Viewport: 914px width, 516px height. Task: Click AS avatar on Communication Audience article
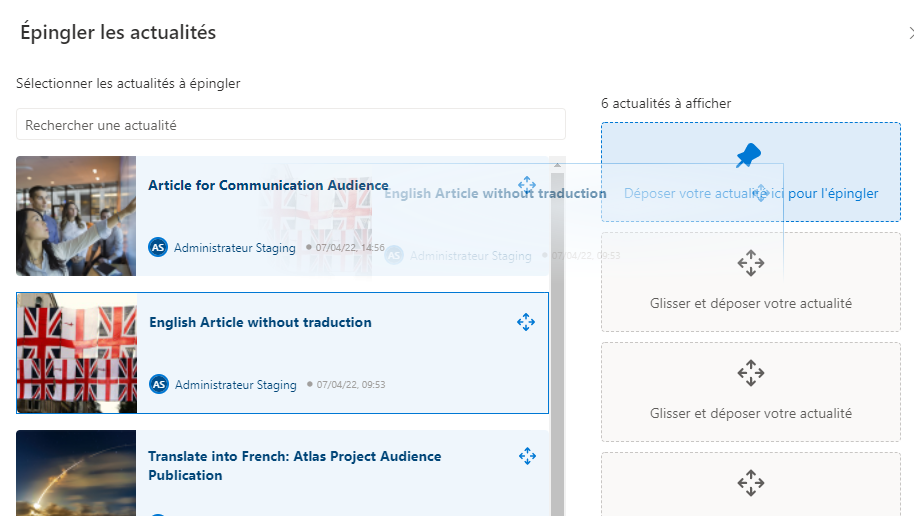tap(158, 247)
